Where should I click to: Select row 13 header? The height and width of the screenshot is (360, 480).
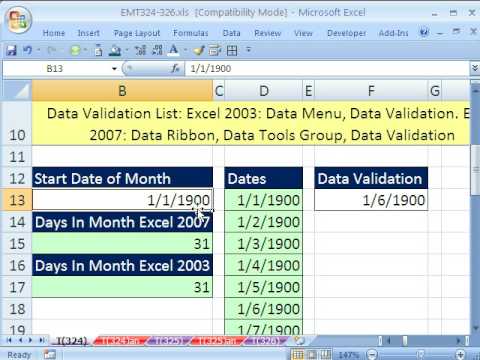(17, 200)
